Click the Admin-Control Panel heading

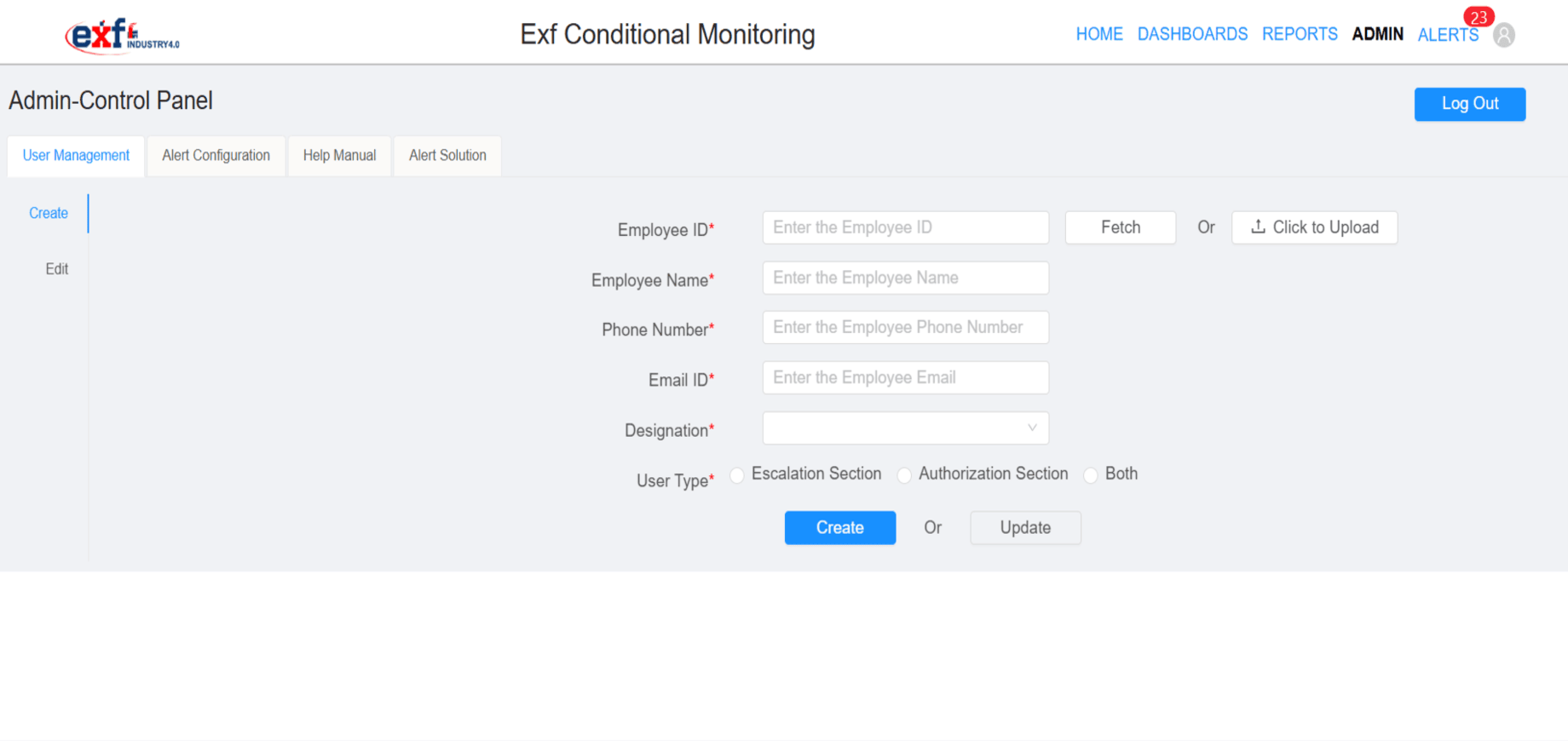click(111, 101)
